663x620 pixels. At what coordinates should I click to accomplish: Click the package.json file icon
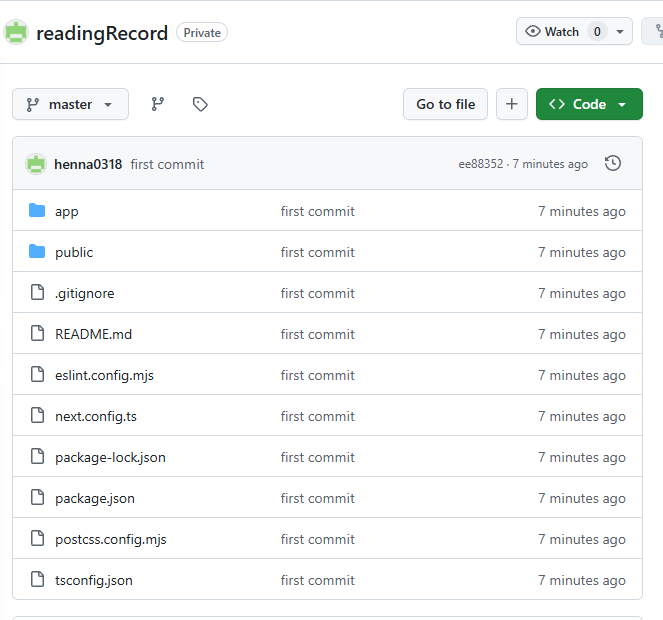click(37, 497)
